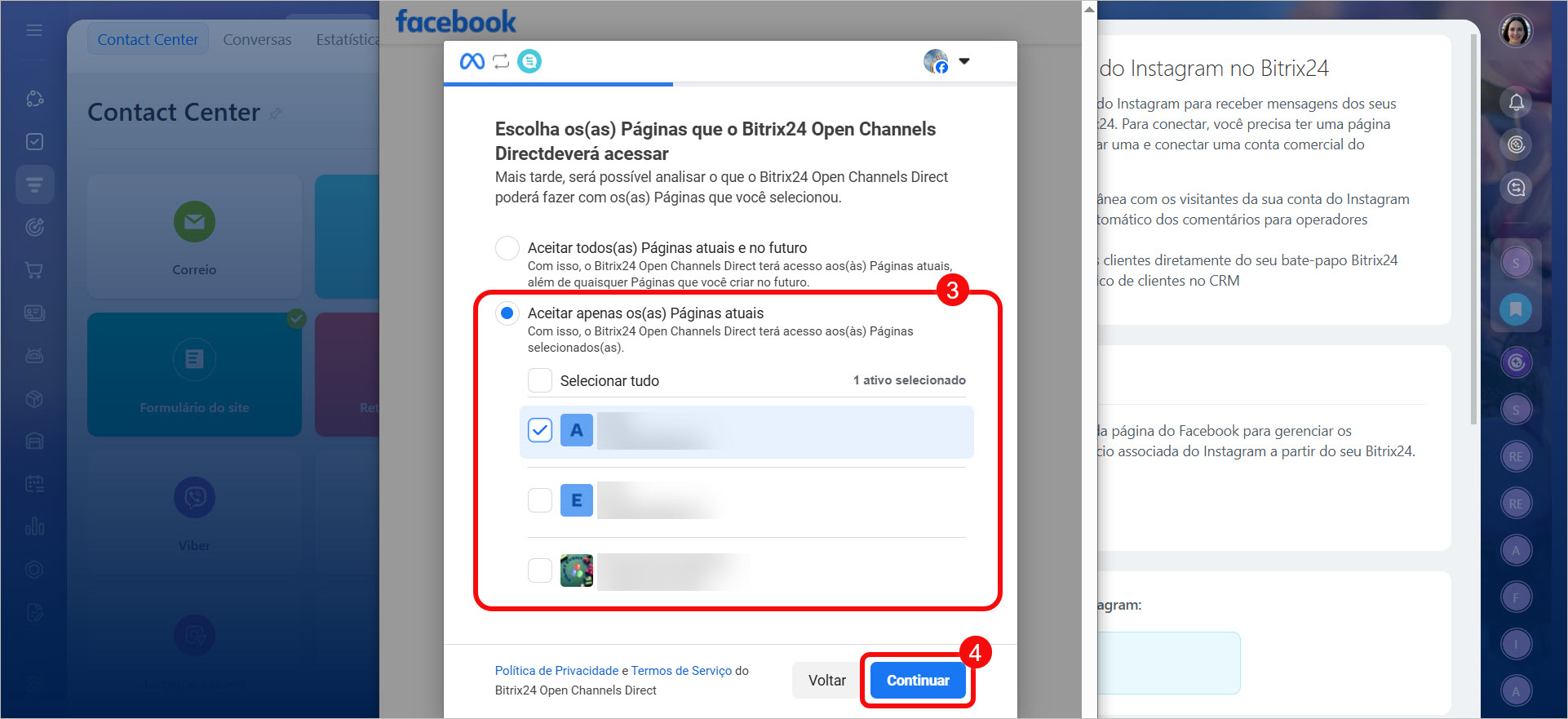Open the notifications bell icon
This screenshot has width=1568, height=719.
coord(1516,102)
